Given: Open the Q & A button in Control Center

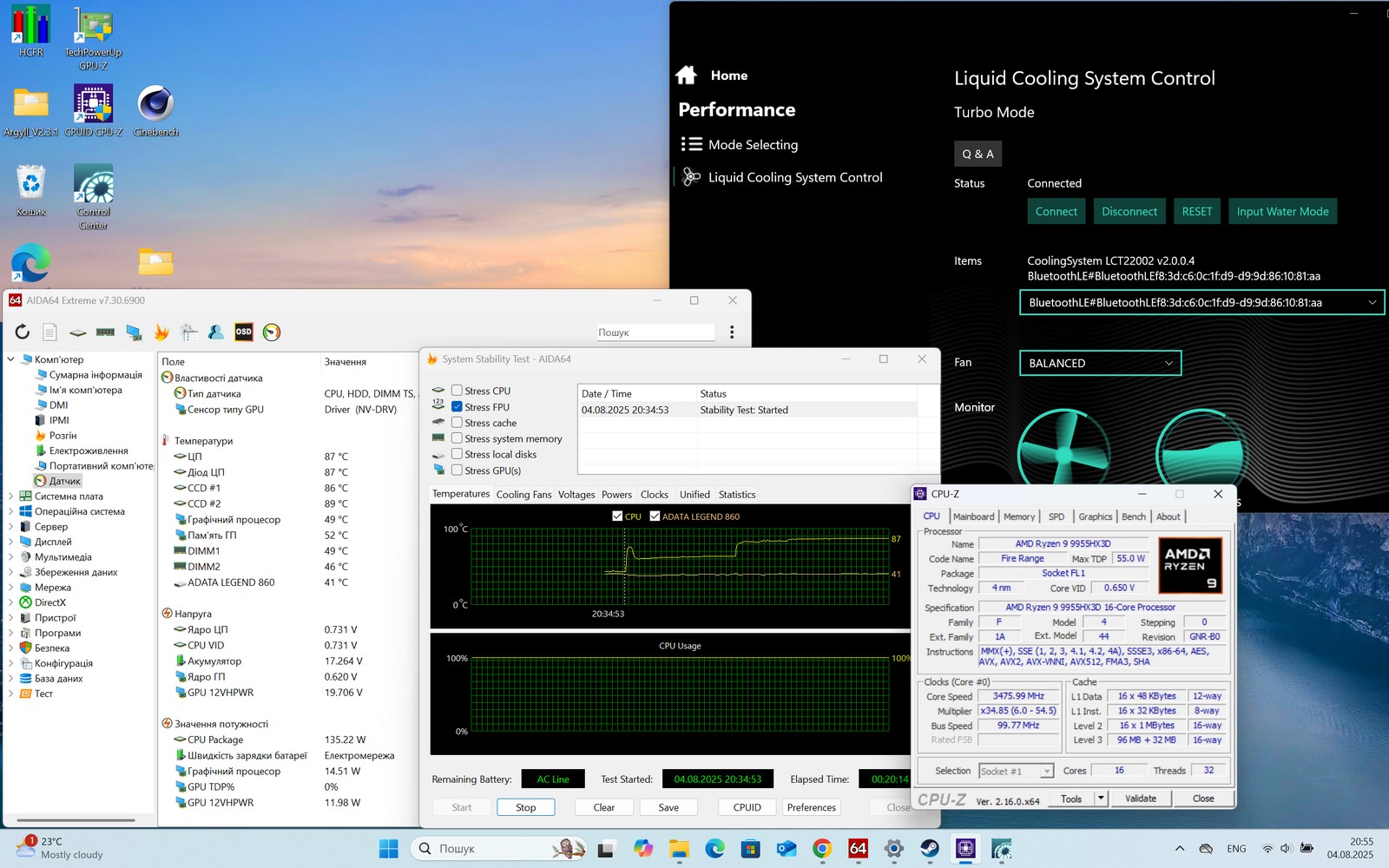Looking at the screenshot, I should pos(978,154).
